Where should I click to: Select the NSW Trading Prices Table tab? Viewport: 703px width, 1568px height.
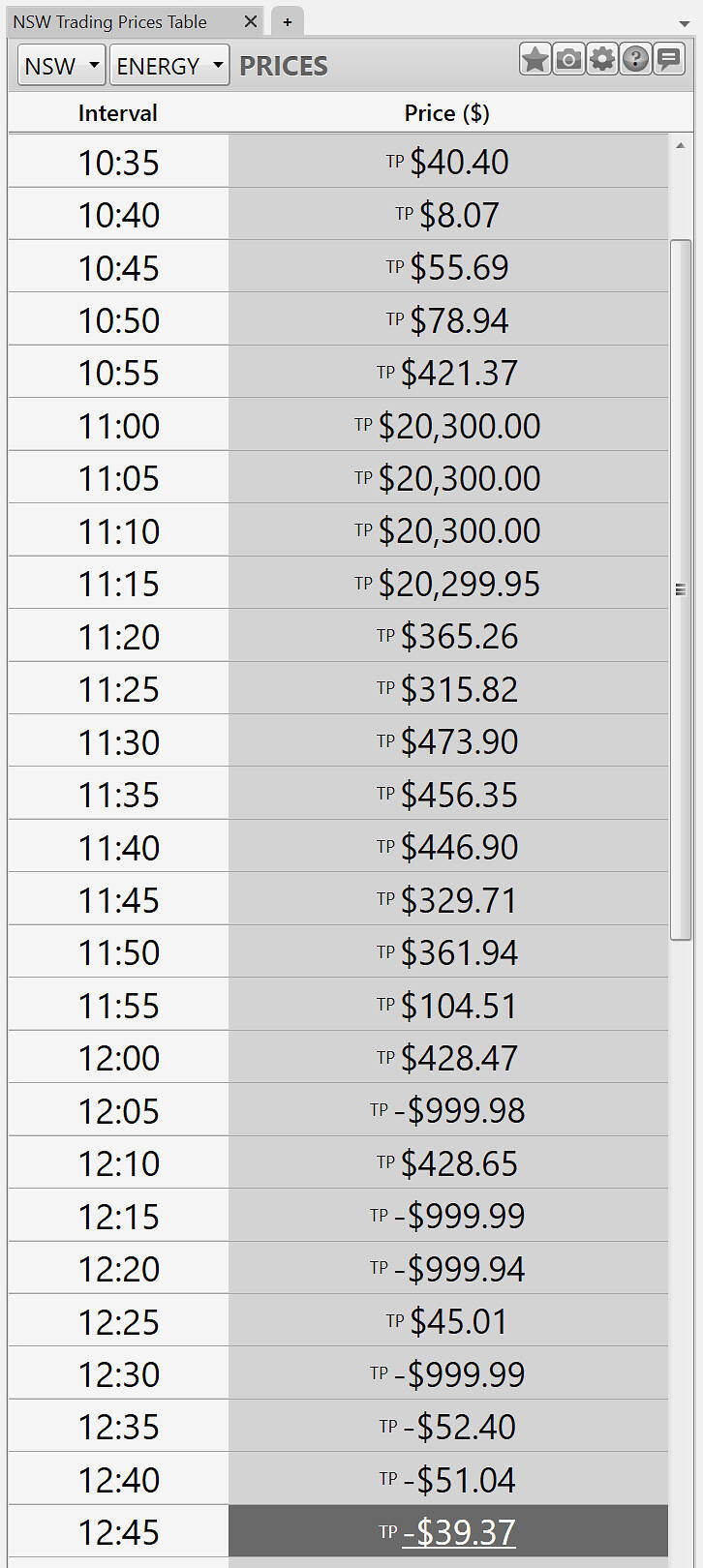(x=110, y=21)
